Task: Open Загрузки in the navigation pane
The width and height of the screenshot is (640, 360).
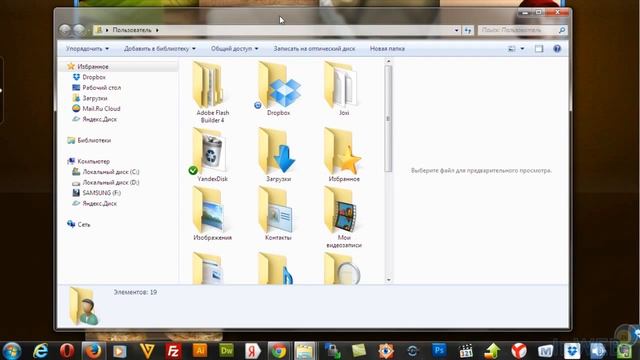Action: point(95,98)
